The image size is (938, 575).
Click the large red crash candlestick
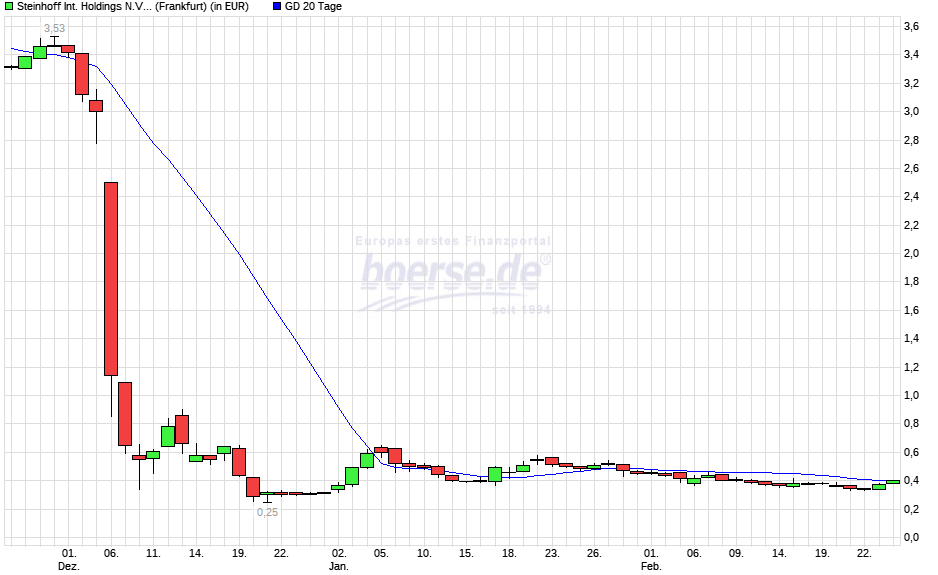pyautogui.click(x=111, y=278)
